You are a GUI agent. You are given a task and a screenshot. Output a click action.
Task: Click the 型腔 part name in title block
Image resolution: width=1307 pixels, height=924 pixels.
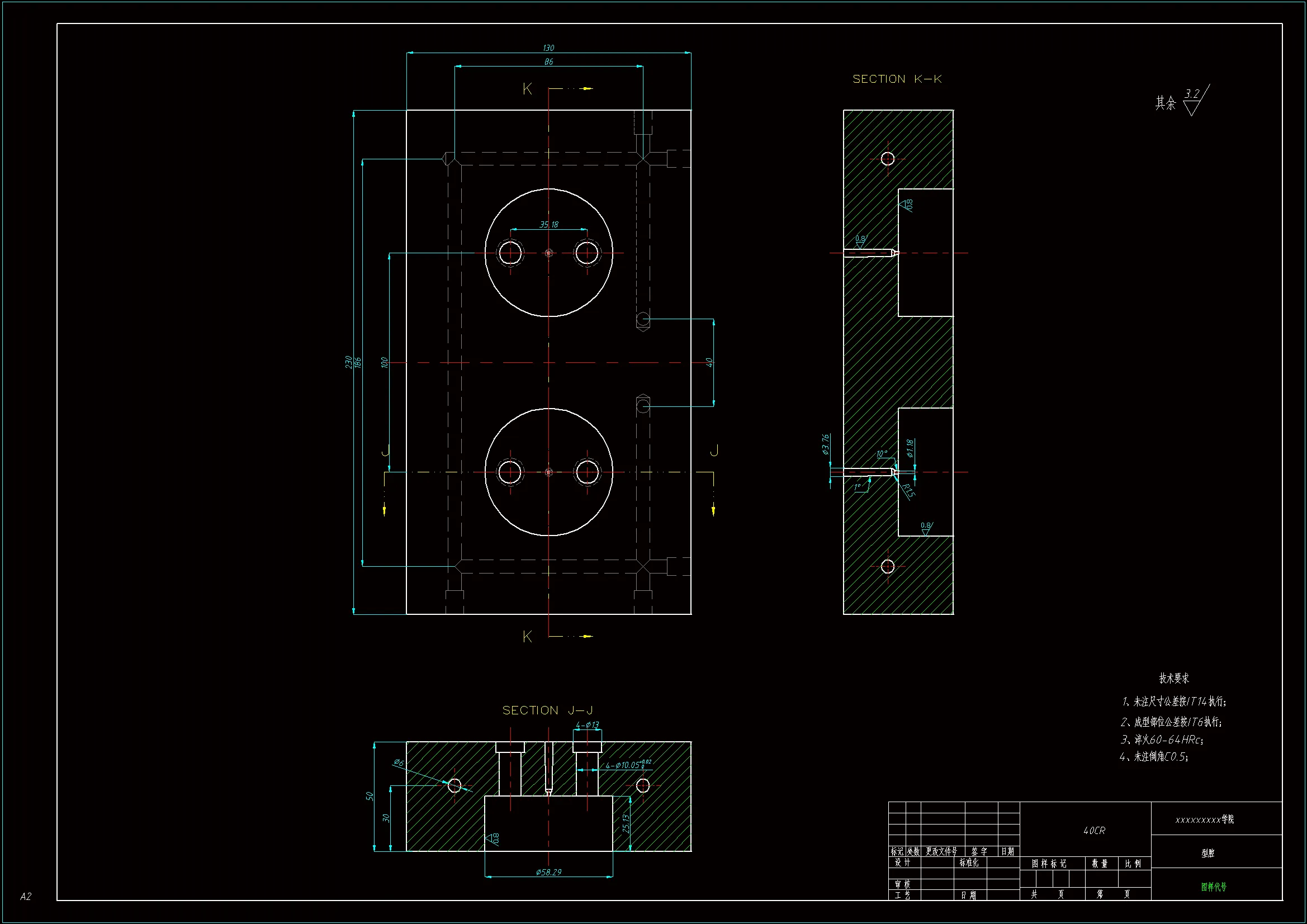click(1207, 853)
